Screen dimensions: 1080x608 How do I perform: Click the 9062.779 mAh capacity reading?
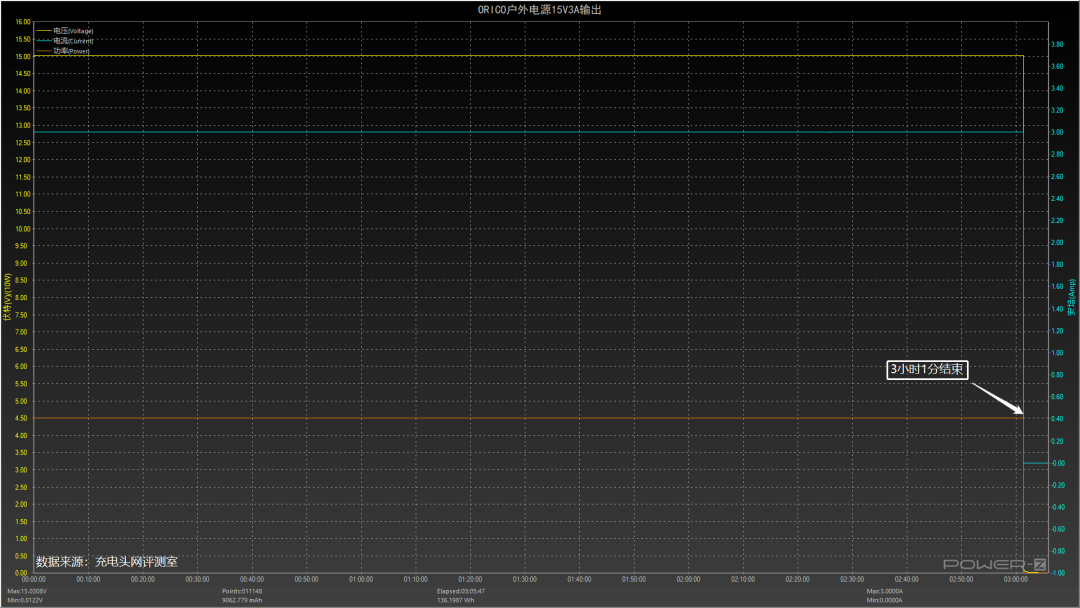point(242,600)
